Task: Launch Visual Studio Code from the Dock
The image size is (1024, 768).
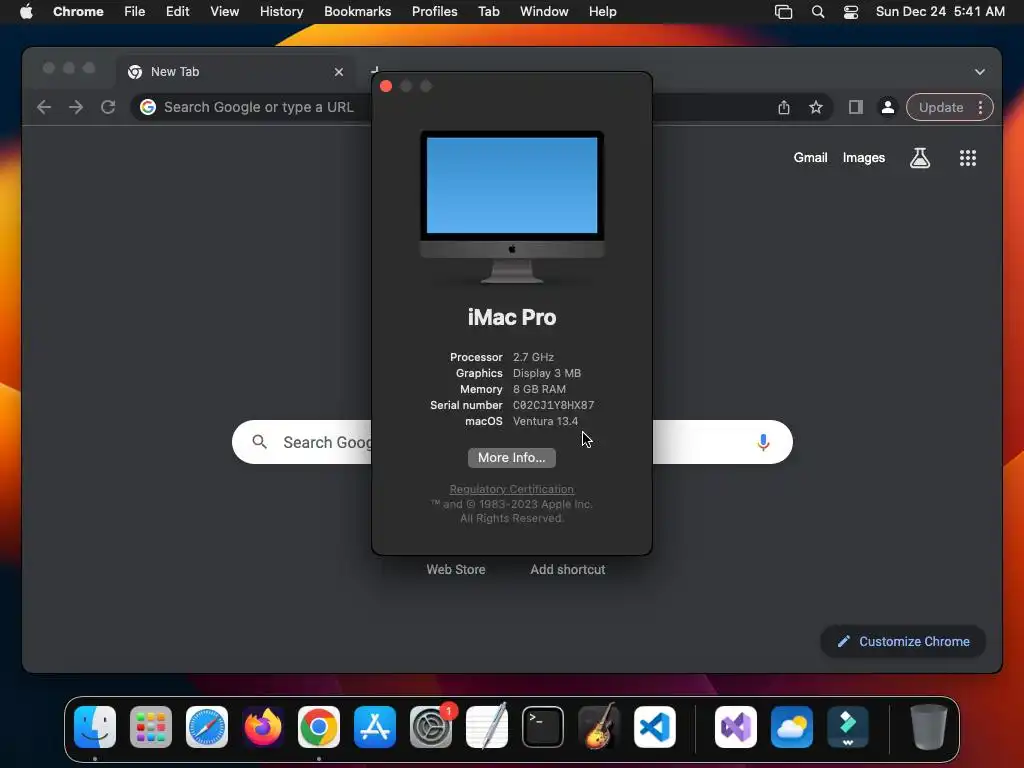Action: tap(655, 727)
